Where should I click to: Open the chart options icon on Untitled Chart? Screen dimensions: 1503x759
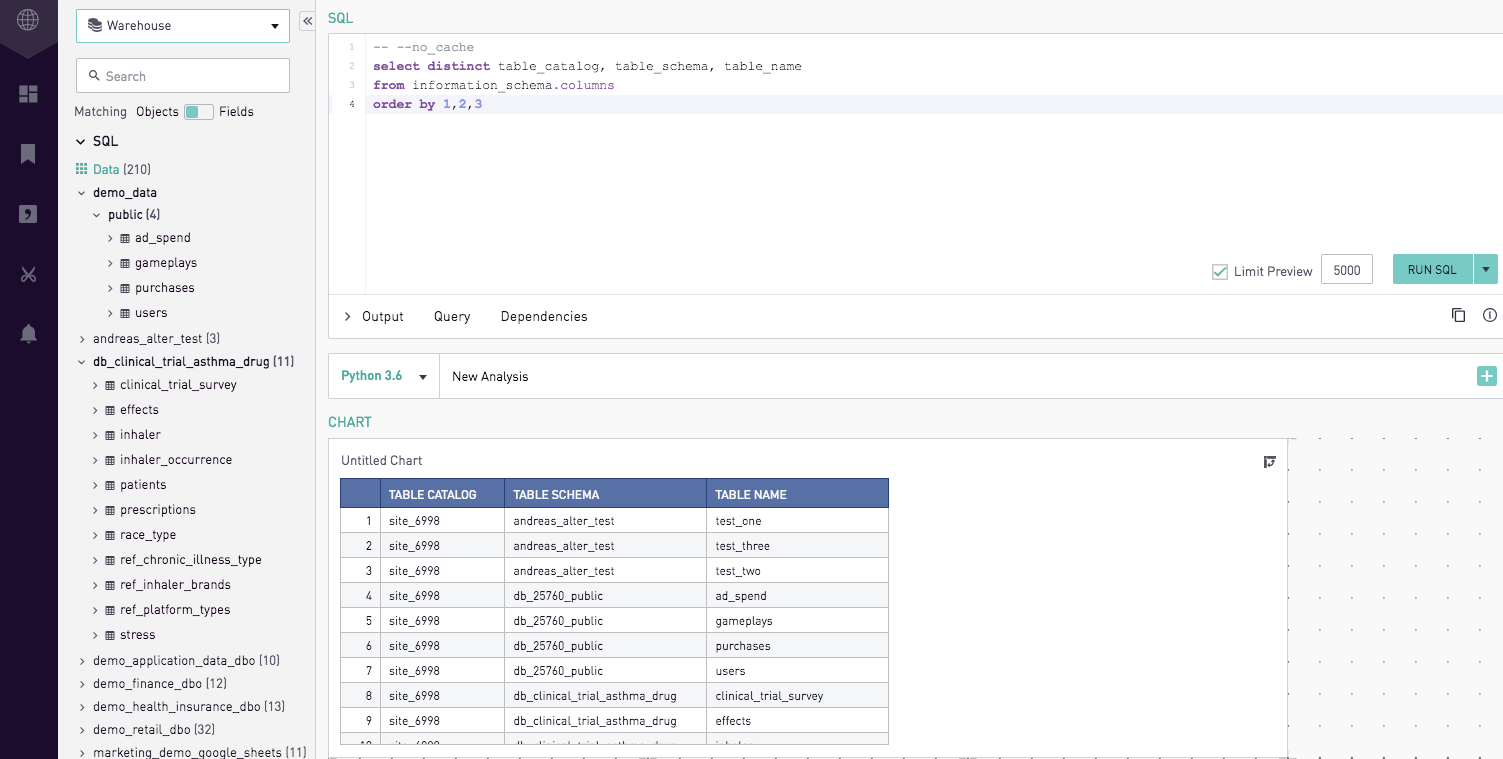tap(1270, 461)
